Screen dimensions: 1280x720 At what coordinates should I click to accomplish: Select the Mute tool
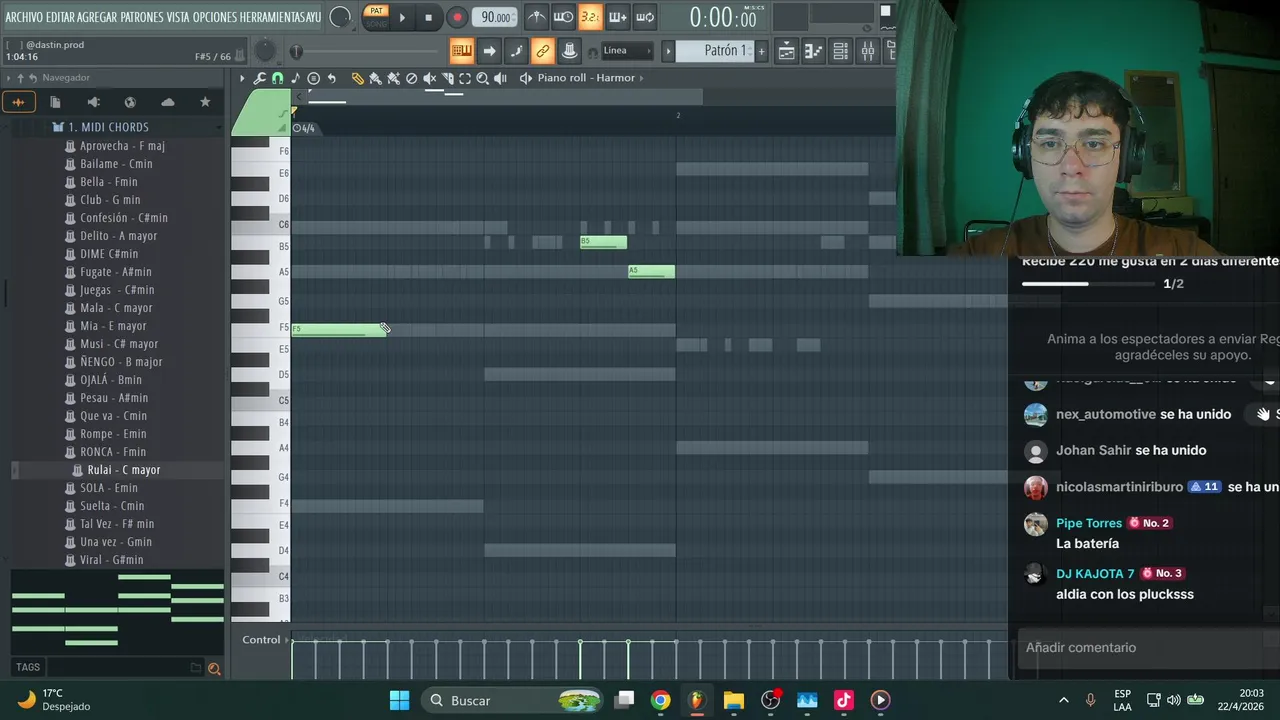(429, 78)
